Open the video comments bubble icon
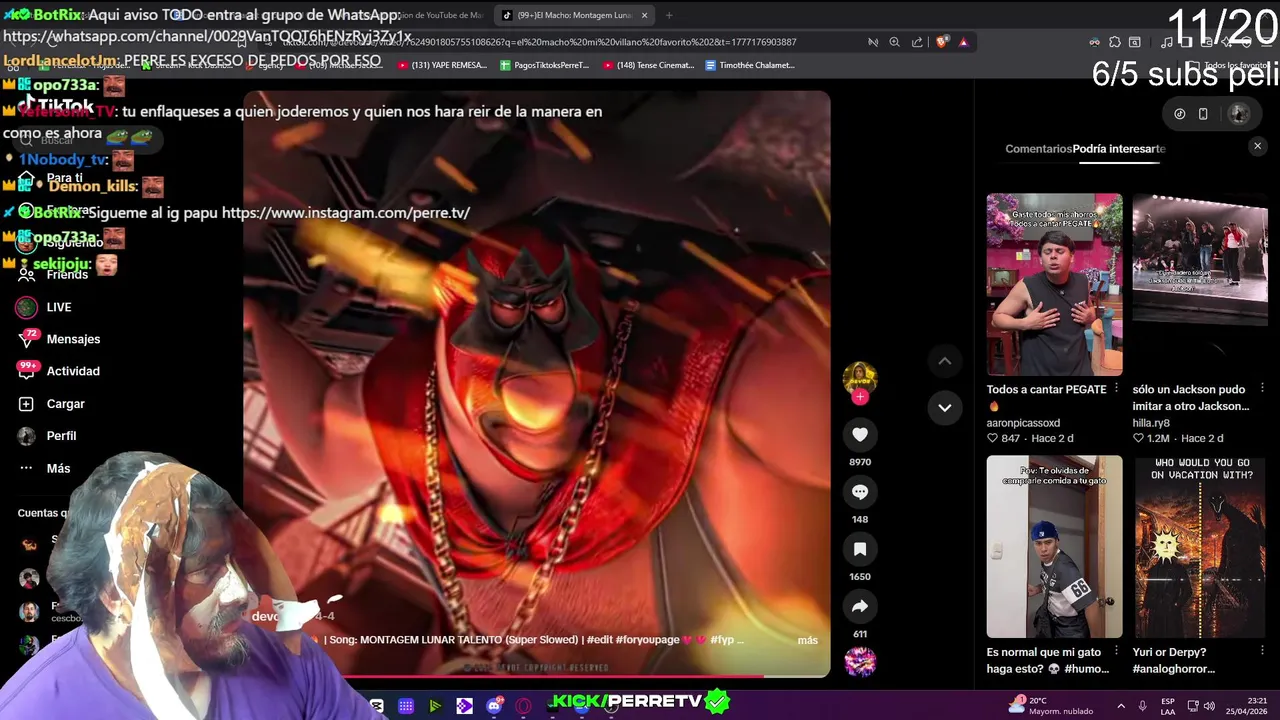Screen dimensions: 1280x720 [x=860, y=491]
